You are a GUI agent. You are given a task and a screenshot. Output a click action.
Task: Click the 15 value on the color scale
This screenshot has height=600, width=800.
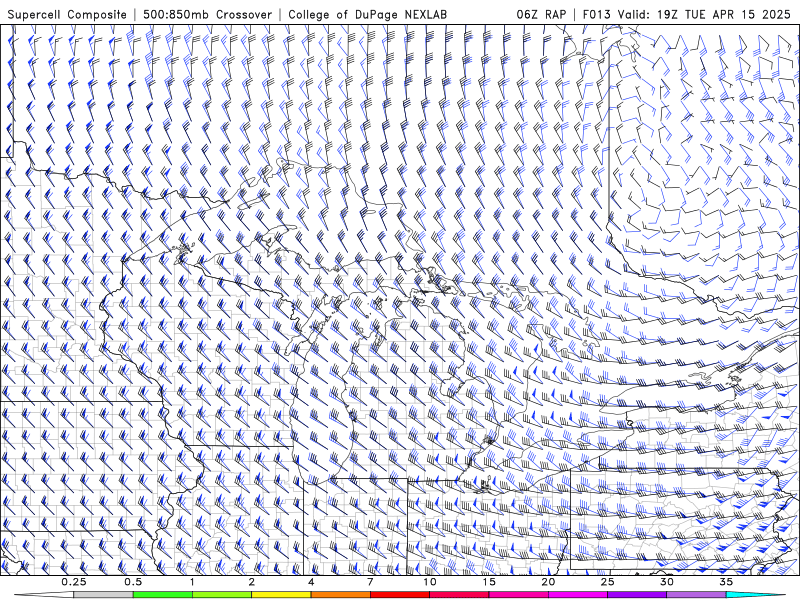[489, 582]
